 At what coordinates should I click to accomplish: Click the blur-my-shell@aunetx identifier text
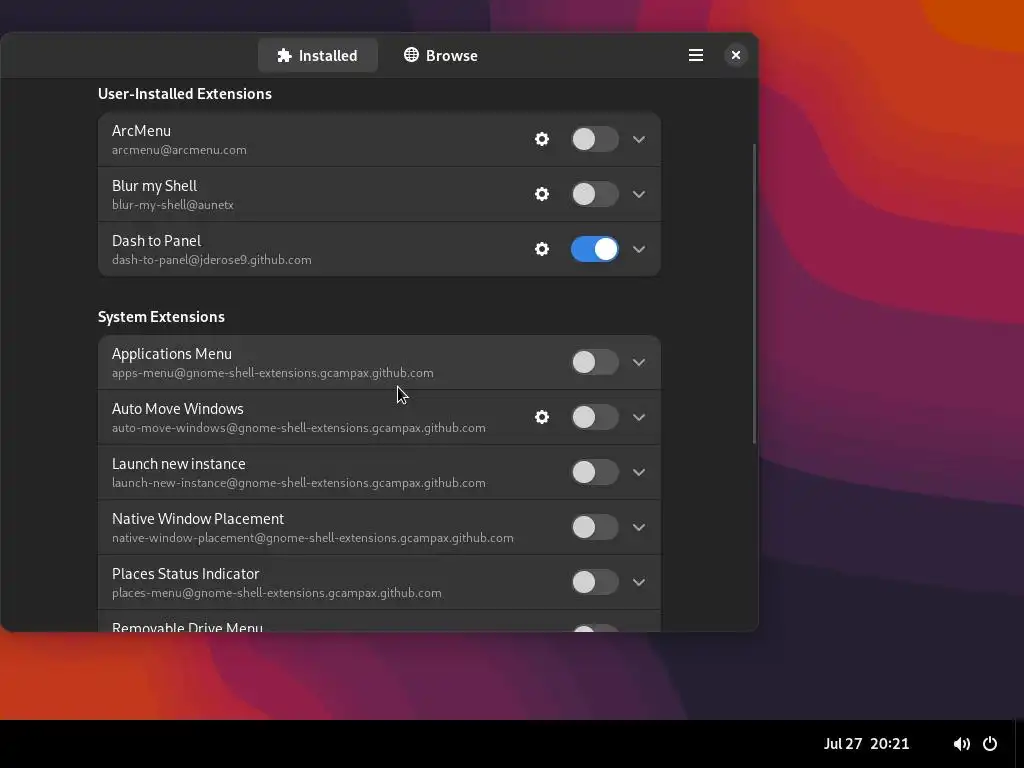click(172, 204)
